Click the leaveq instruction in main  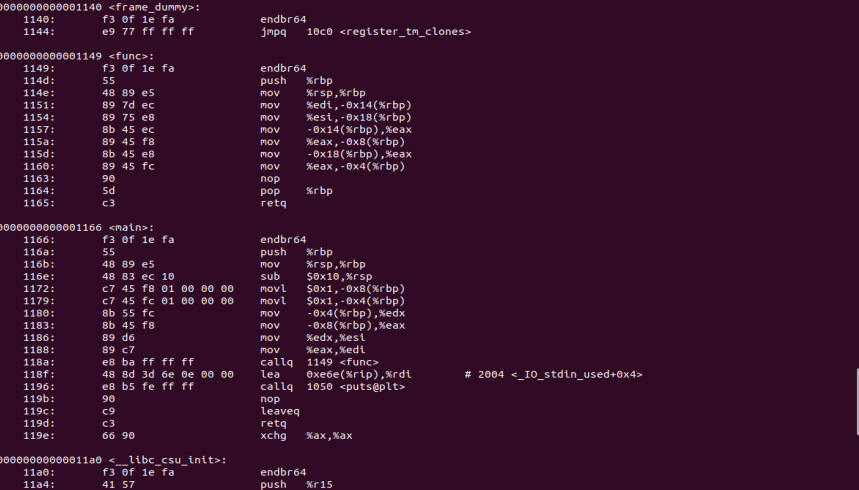pyautogui.click(x=280, y=411)
